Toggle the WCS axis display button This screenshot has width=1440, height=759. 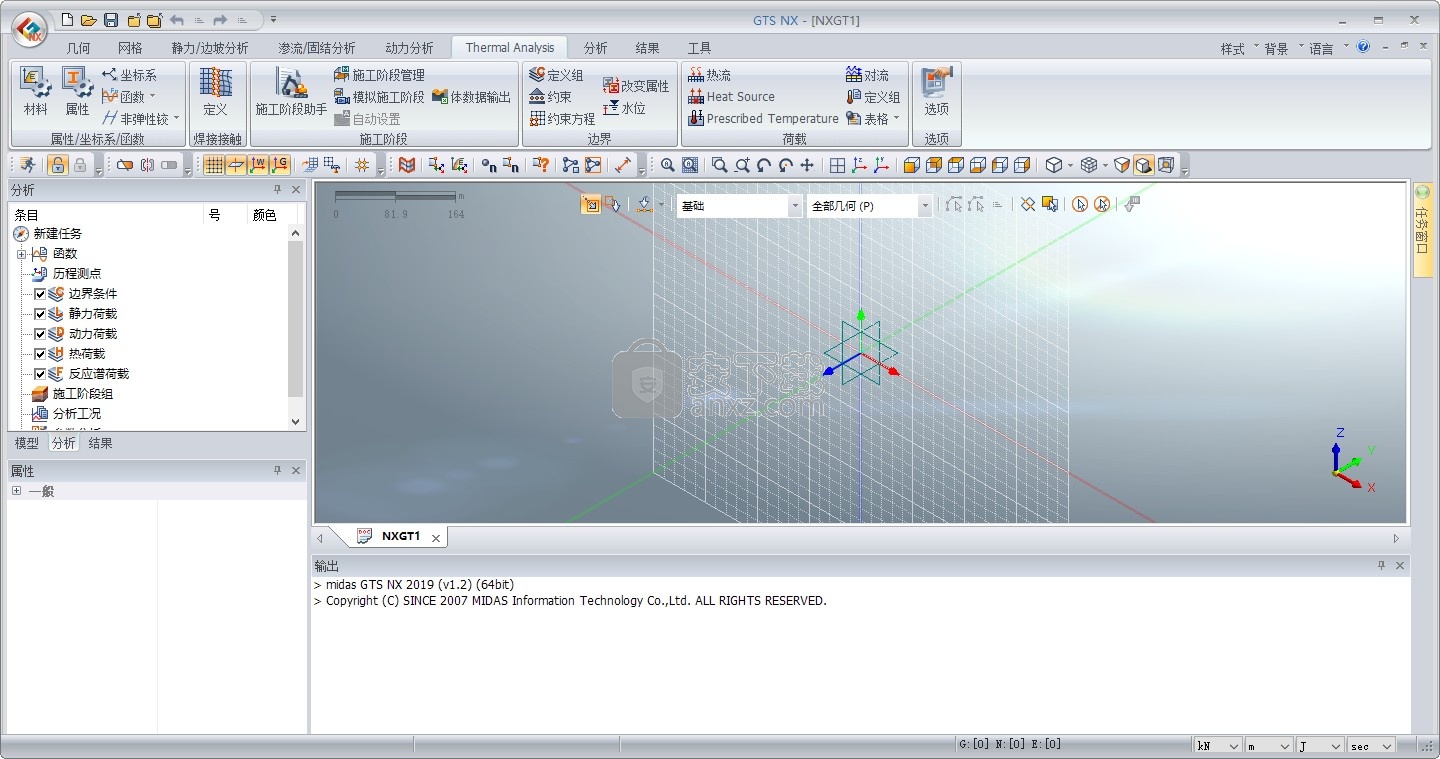tap(258, 165)
